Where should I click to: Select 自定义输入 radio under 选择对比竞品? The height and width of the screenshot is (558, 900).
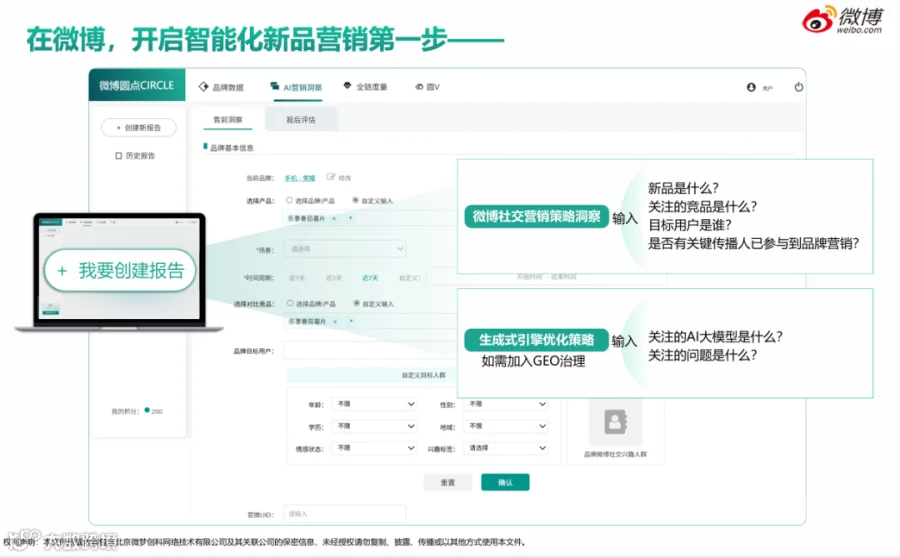pos(356,303)
